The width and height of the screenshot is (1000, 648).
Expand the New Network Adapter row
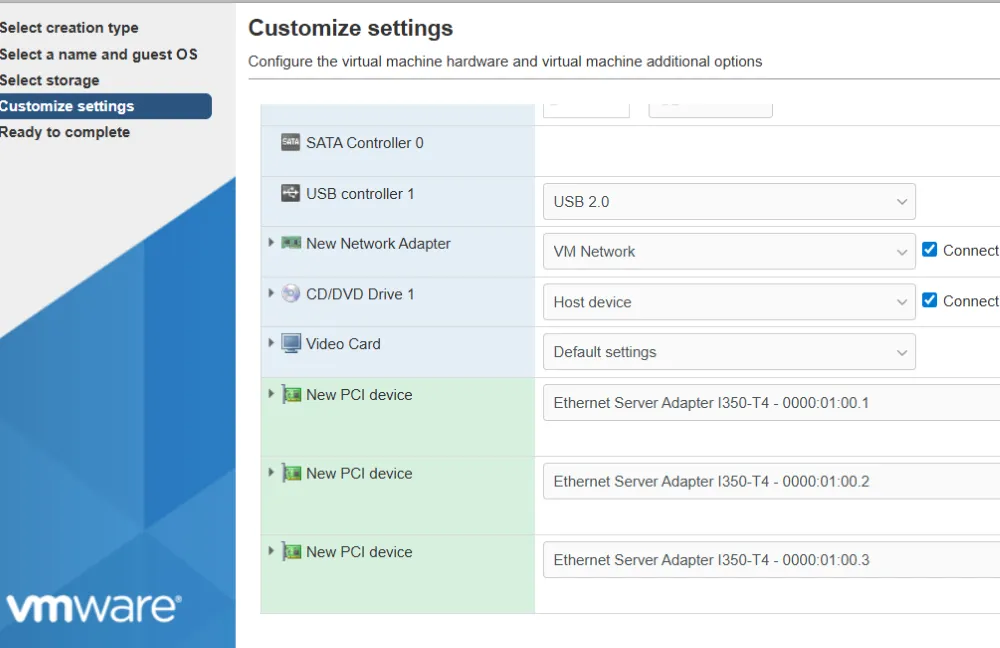[271, 243]
